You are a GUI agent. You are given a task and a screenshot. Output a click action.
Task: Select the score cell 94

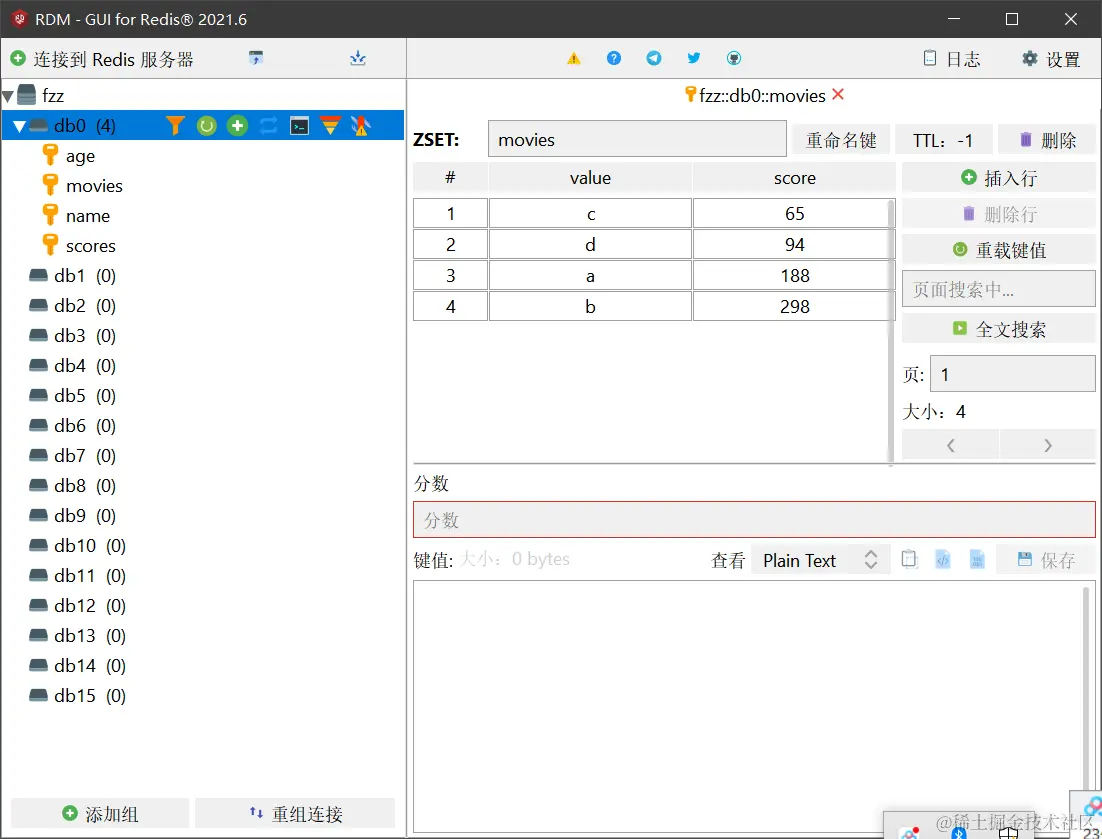[794, 245]
